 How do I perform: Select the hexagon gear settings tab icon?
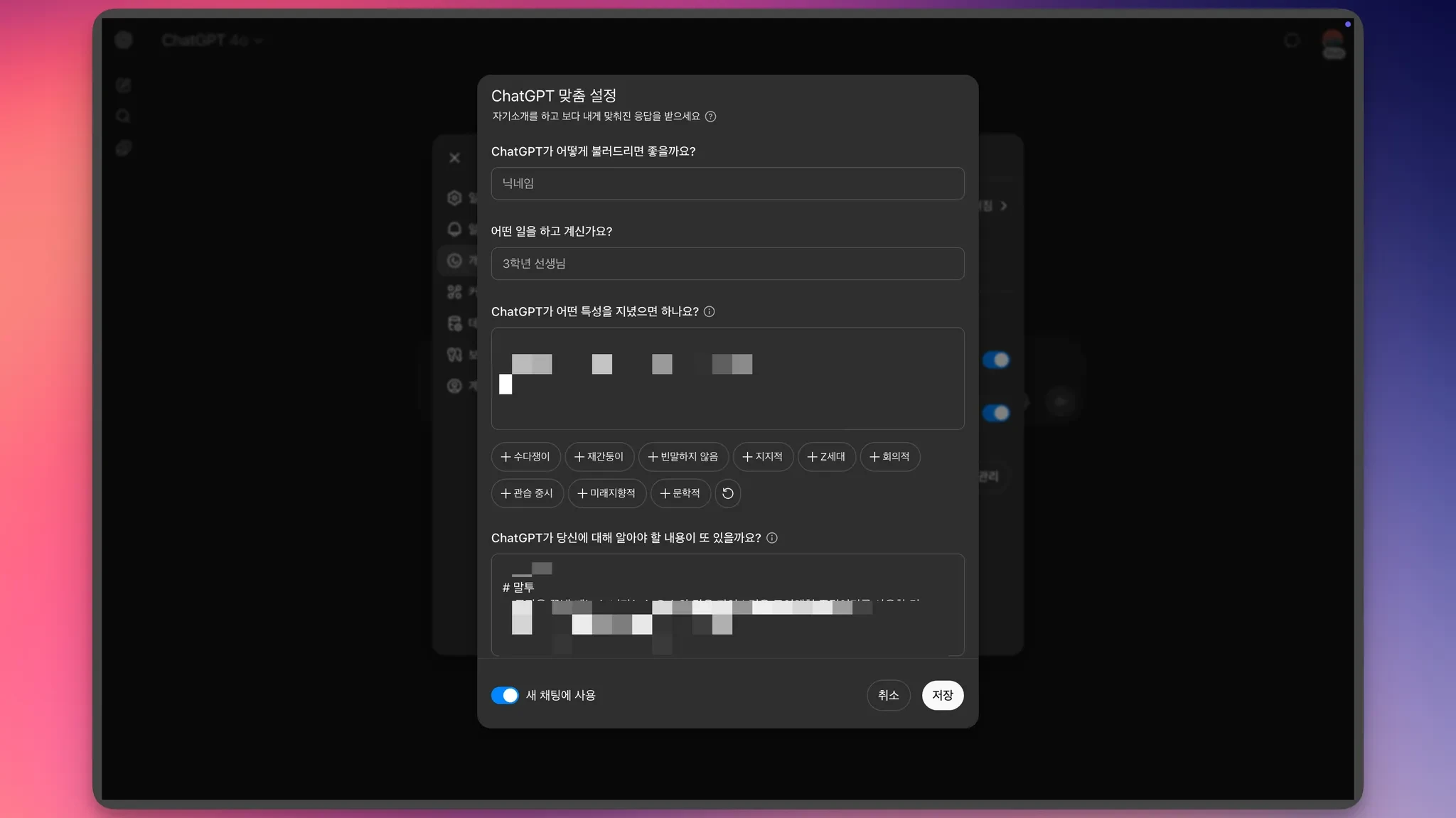click(455, 198)
